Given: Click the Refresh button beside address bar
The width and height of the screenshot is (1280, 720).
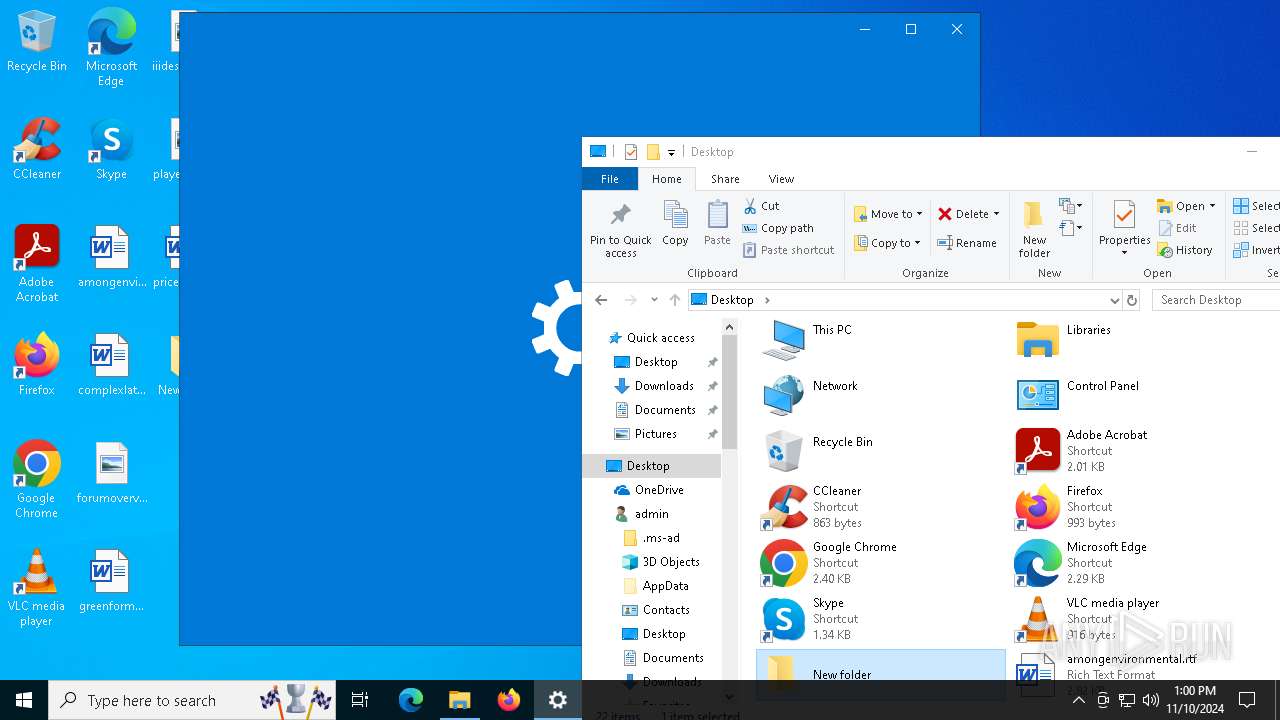Looking at the screenshot, I should (1132, 300).
